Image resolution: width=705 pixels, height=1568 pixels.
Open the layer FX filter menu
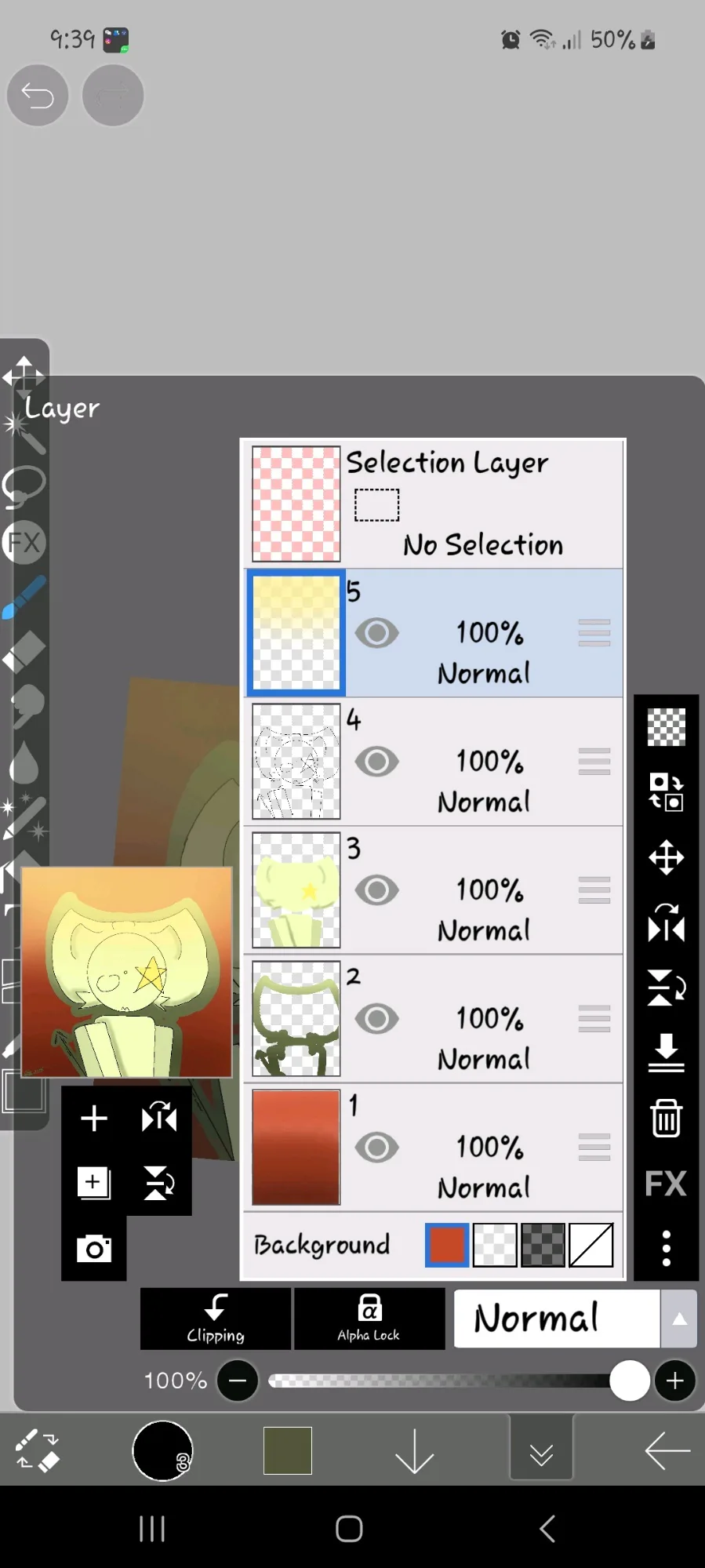point(666,1184)
